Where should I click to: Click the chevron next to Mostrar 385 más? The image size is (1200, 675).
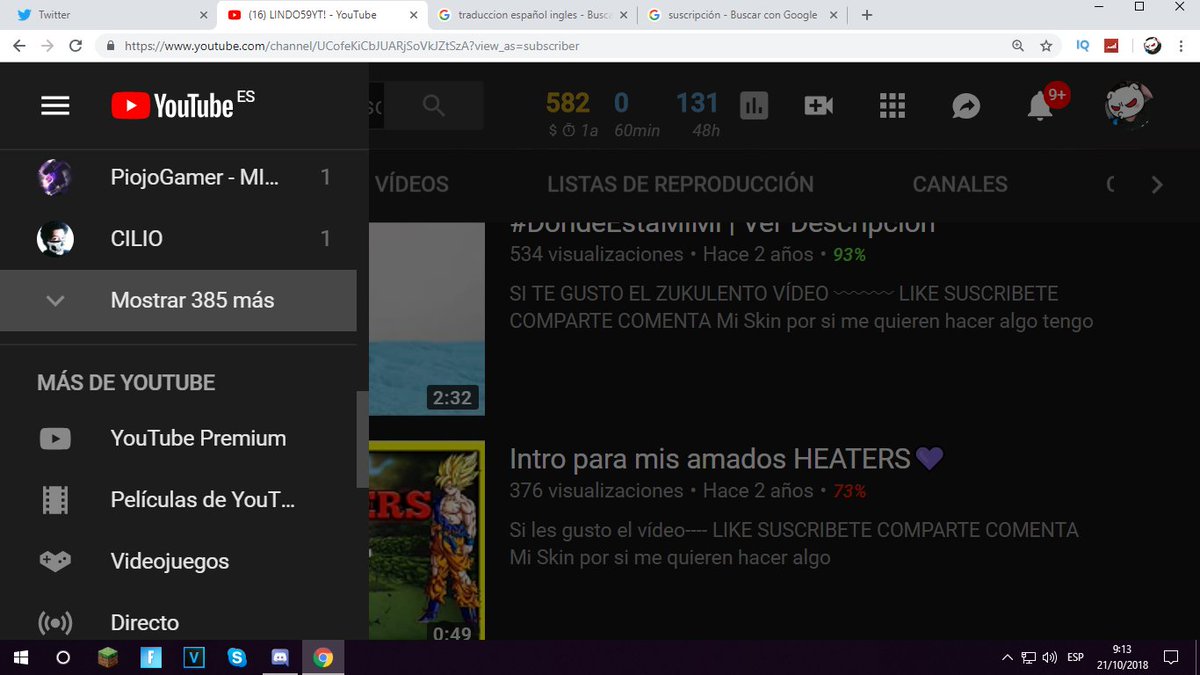[55, 301]
